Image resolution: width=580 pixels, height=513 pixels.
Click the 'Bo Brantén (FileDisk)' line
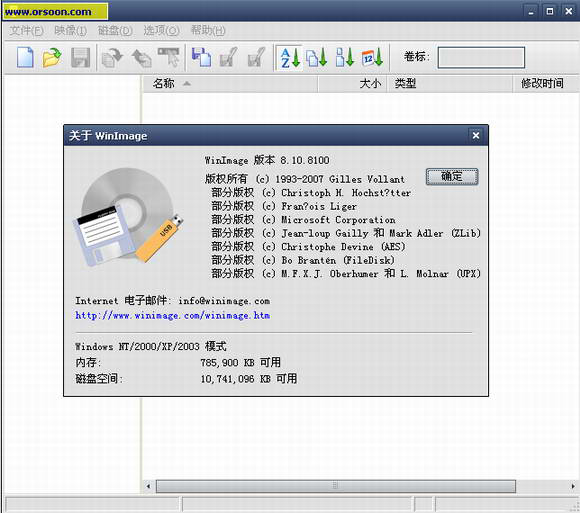[303, 260]
